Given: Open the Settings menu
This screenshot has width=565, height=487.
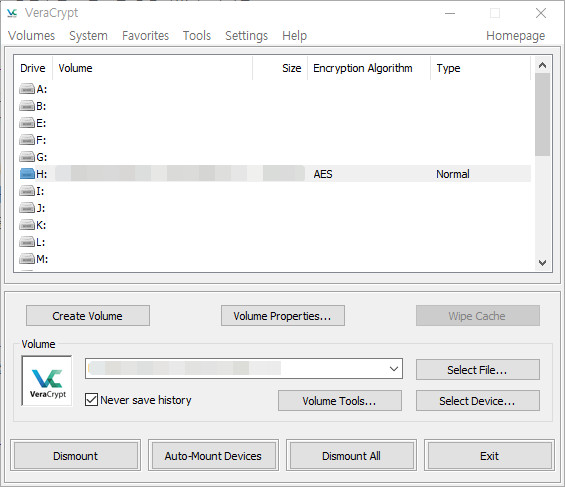Looking at the screenshot, I should (x=246, y=36).
